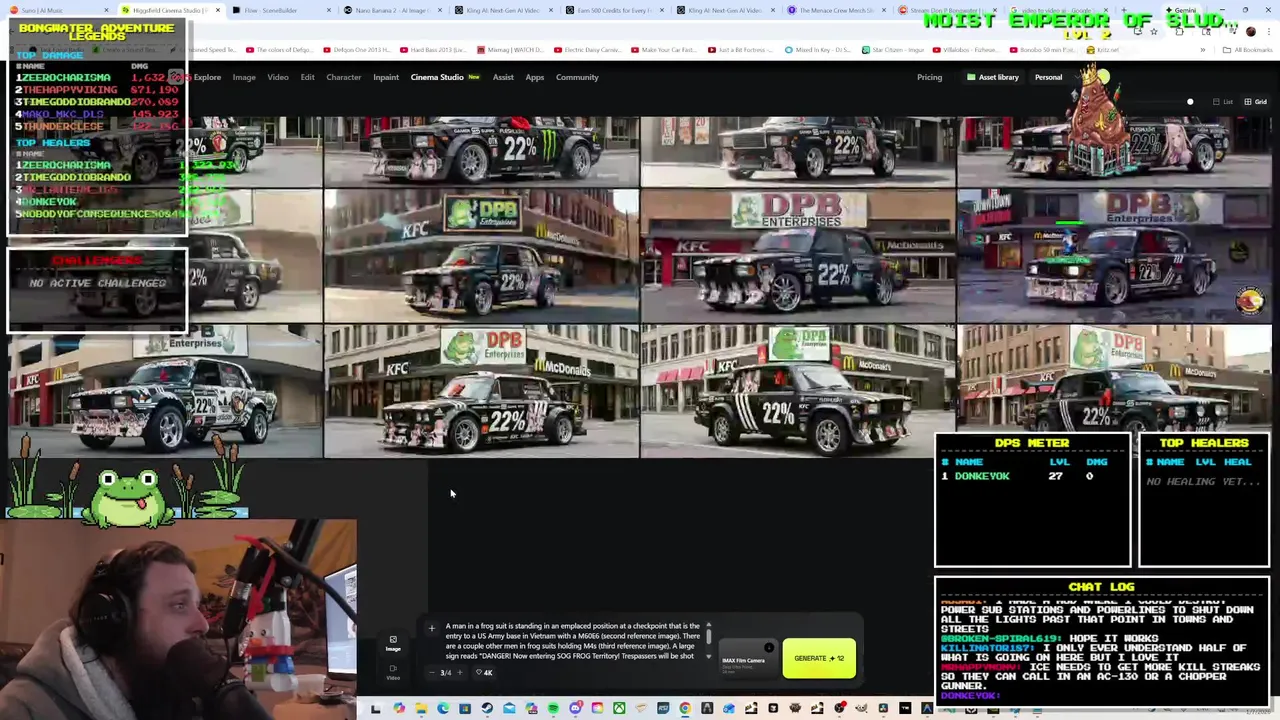Screen dimensions: 1280x720
Task: Open the Edit nav item
Action: [307, 77]
